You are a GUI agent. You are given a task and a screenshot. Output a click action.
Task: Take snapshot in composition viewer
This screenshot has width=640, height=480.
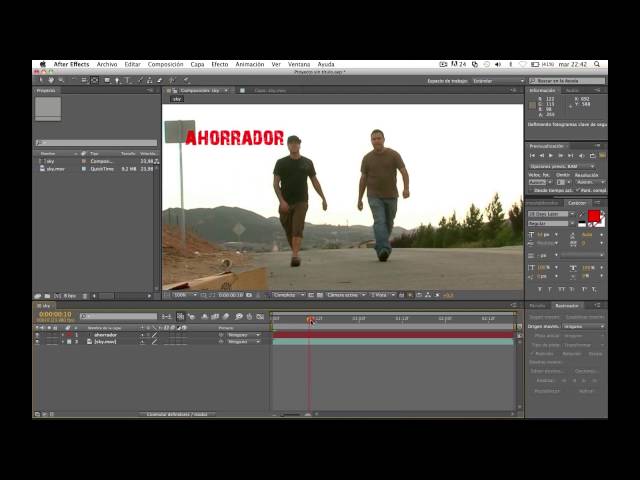pyautogui.click(x=249, y=295)
